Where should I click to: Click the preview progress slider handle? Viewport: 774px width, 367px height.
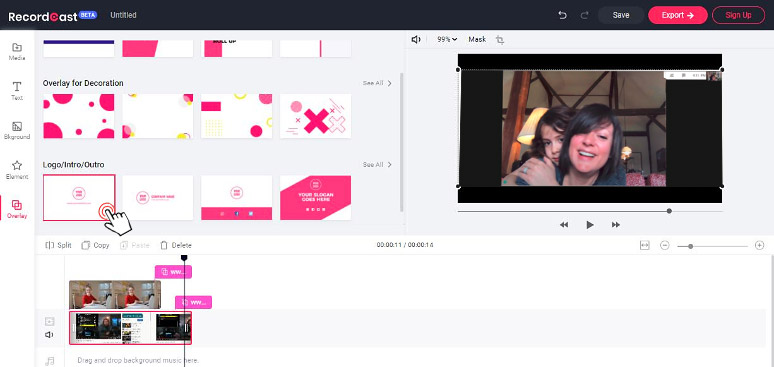669,211
